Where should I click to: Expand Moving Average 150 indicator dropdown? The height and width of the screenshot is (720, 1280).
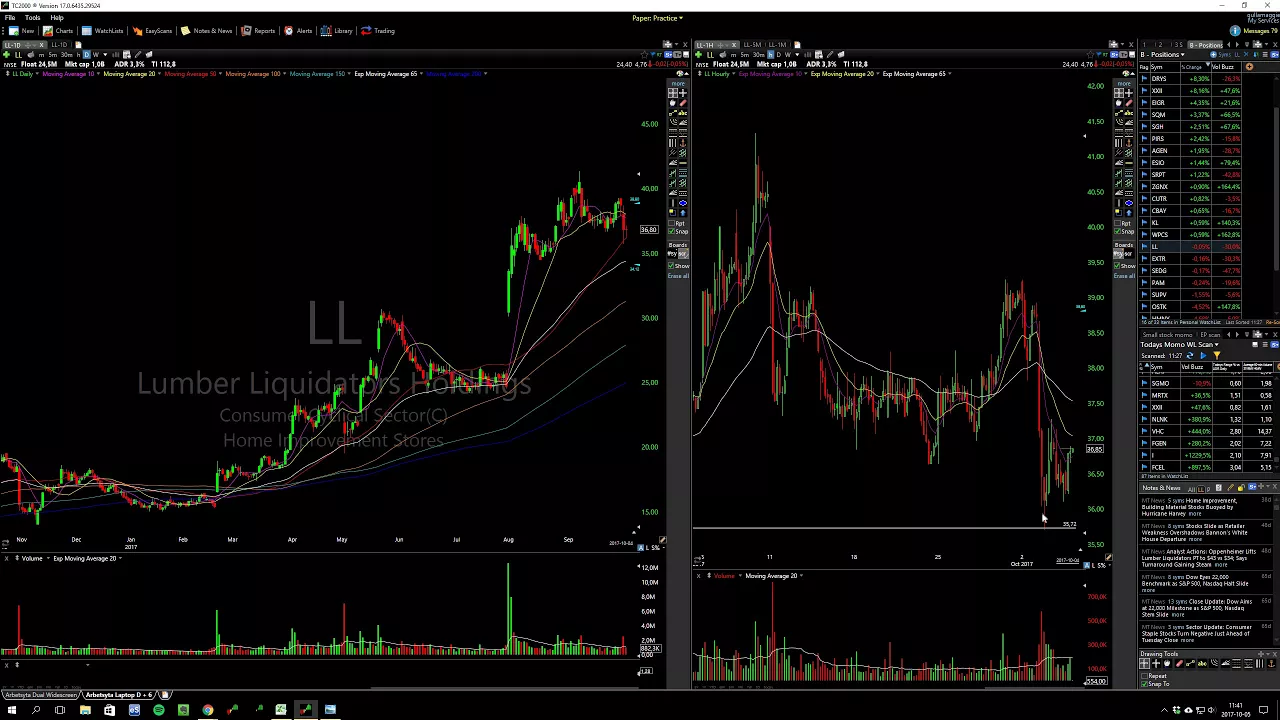[349, 74]
